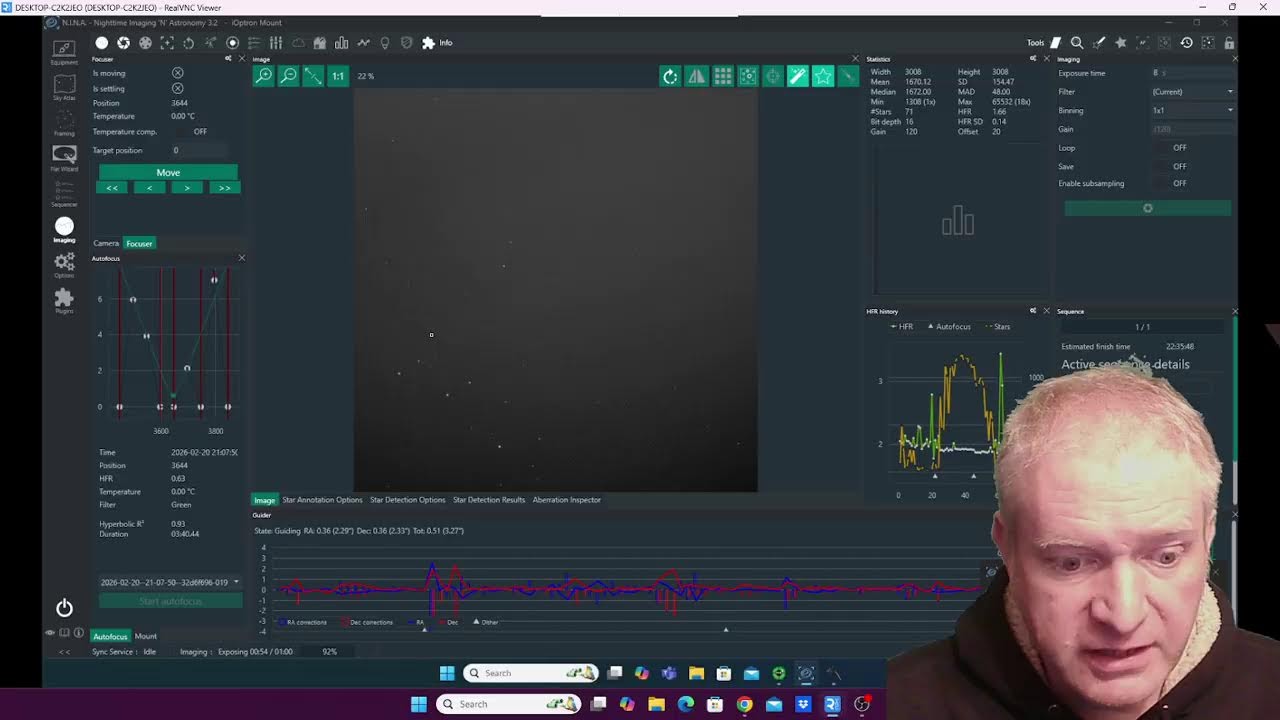This screenshot has width=1280, height=720.
Task: Set image zoom to 1:1
Action: [338, 76]
